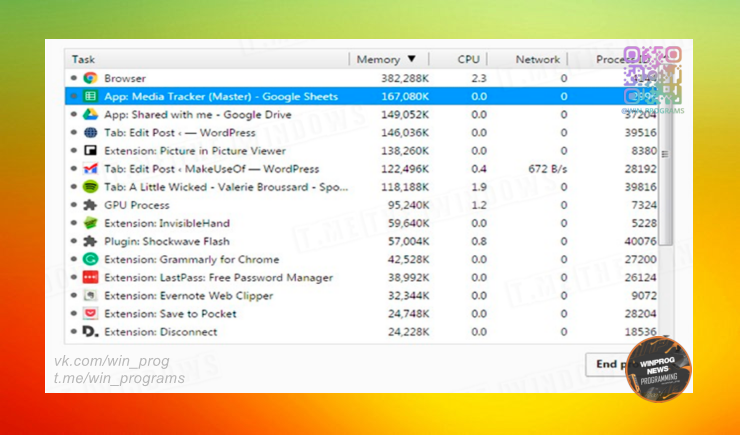Viewport: 740px width, 435px height.
Task: Select Extension: Evernote Web Clipper row
Action: tap(362, 295)
